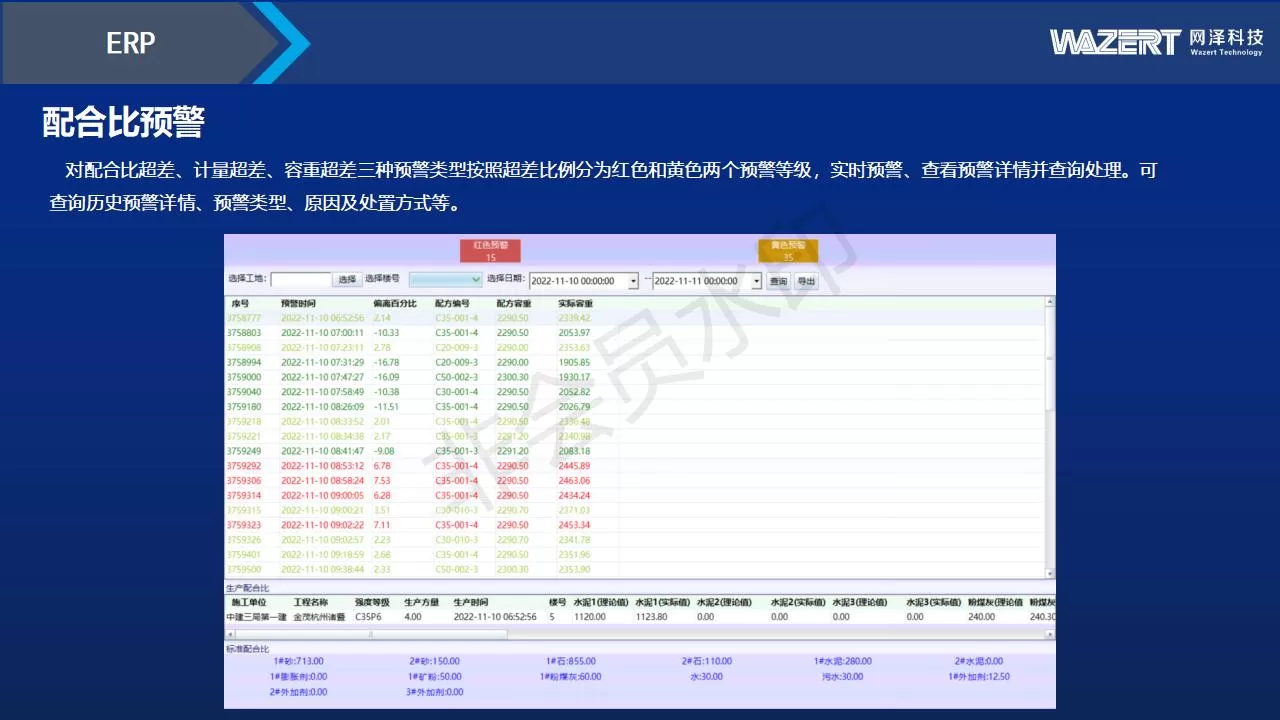1280x720 pixels.
Task: Select alert row 3759000
Action: pyautogui.click(x=634, y=377)
